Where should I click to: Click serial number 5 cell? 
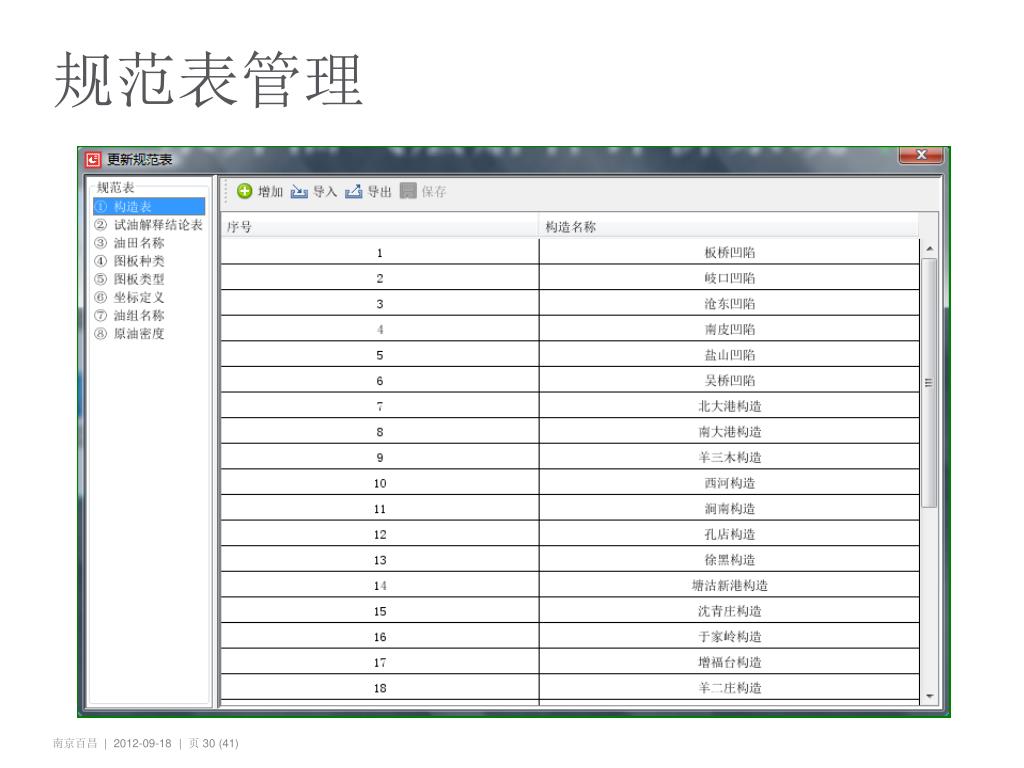click(x=379, y=355)
